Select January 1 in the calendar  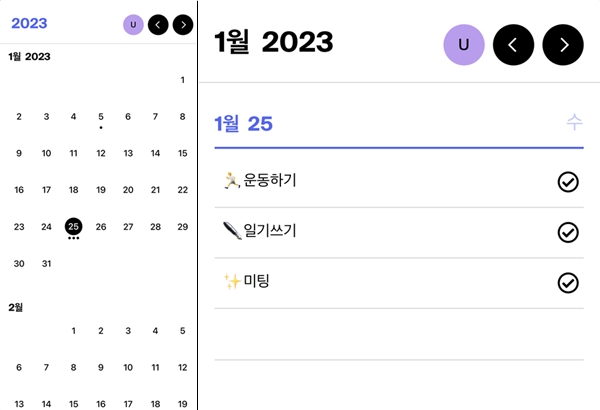183,80
